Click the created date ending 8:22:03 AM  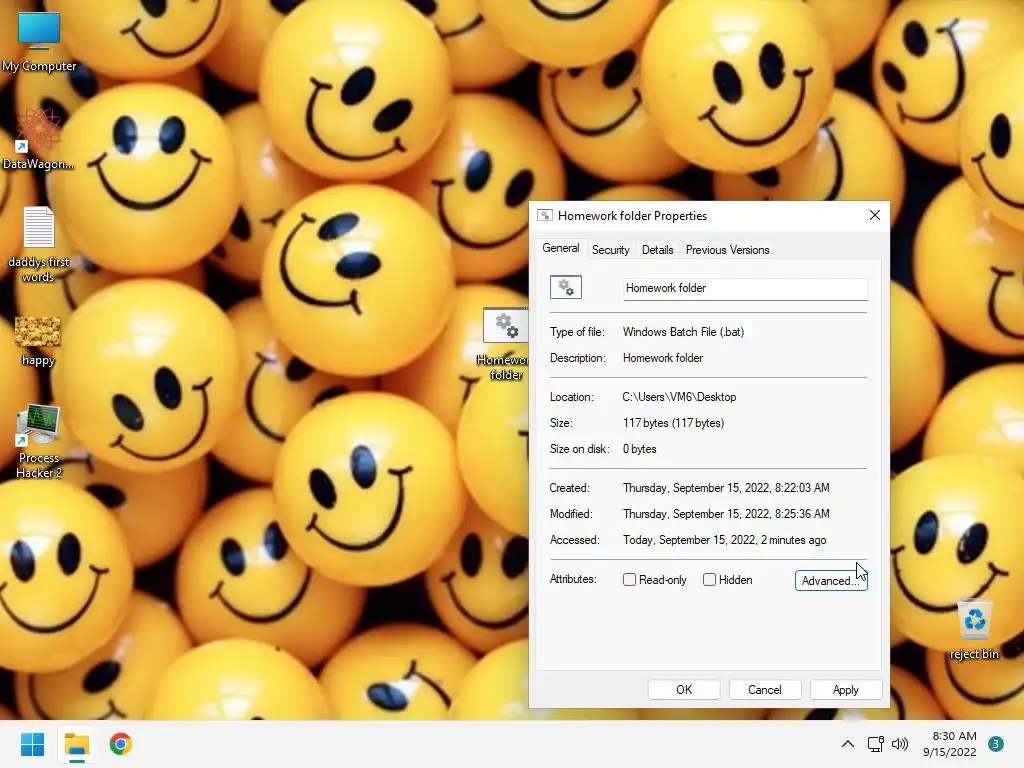point(726,488)
